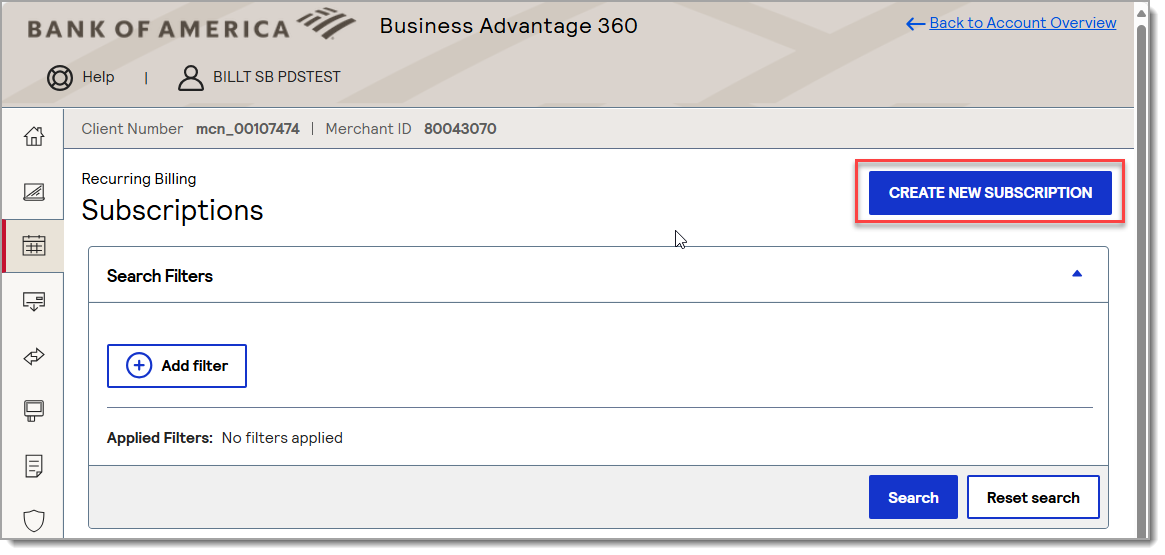Select the user profile icon

[x=191, y=77]
